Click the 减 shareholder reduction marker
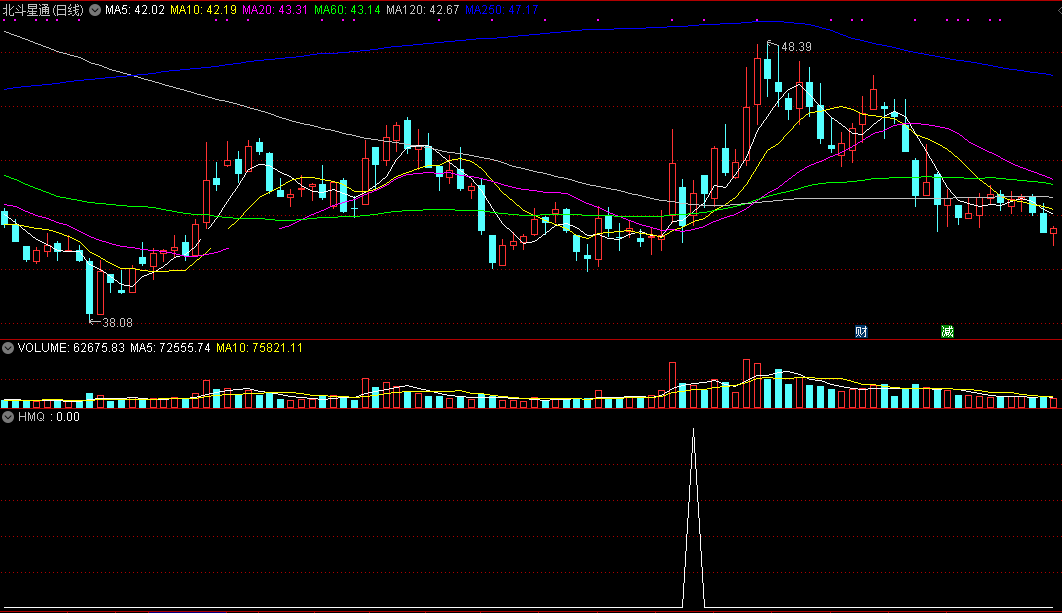The width and height of the screenshot is (1062, 613). coord(948,331)
